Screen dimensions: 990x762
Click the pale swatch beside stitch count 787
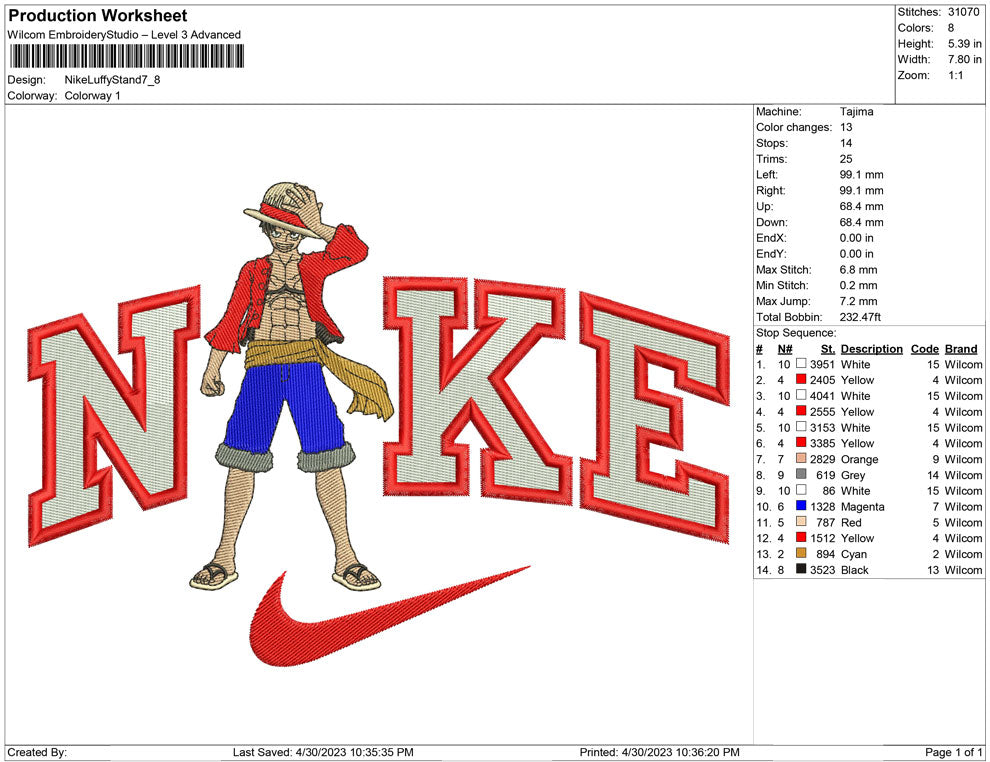click(801, 521)
